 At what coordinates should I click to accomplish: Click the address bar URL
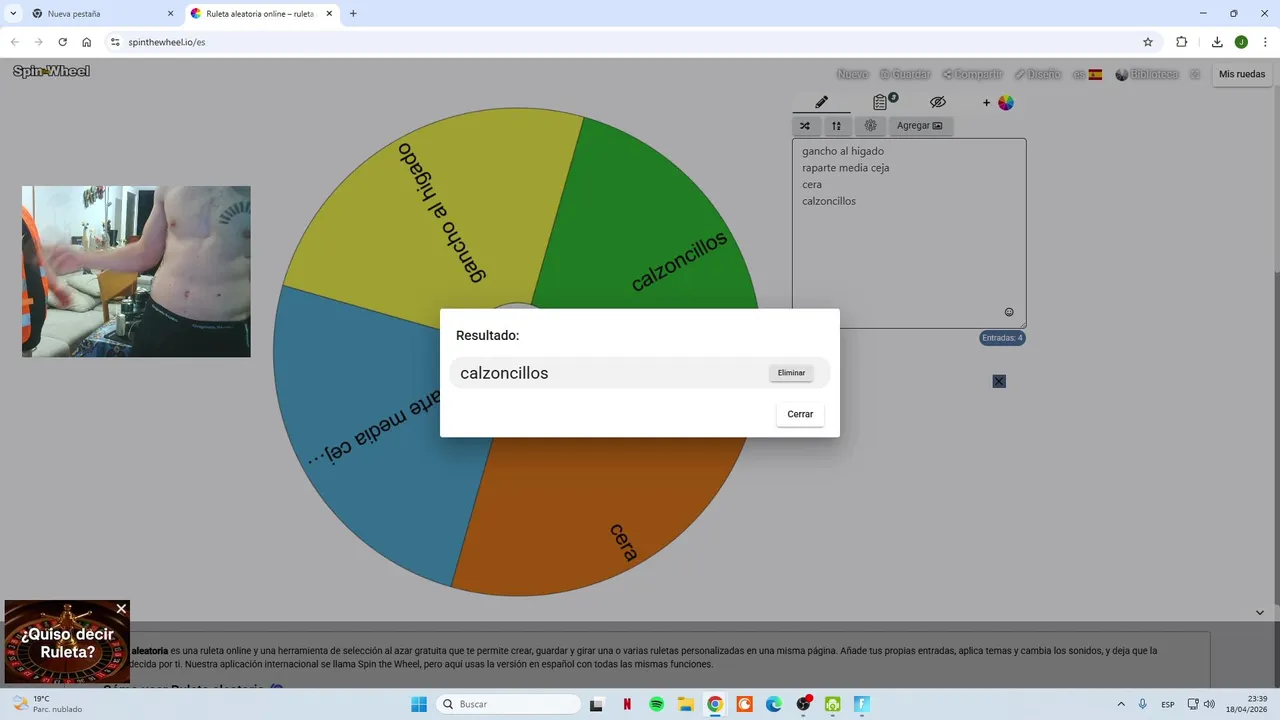pos(167,42)
